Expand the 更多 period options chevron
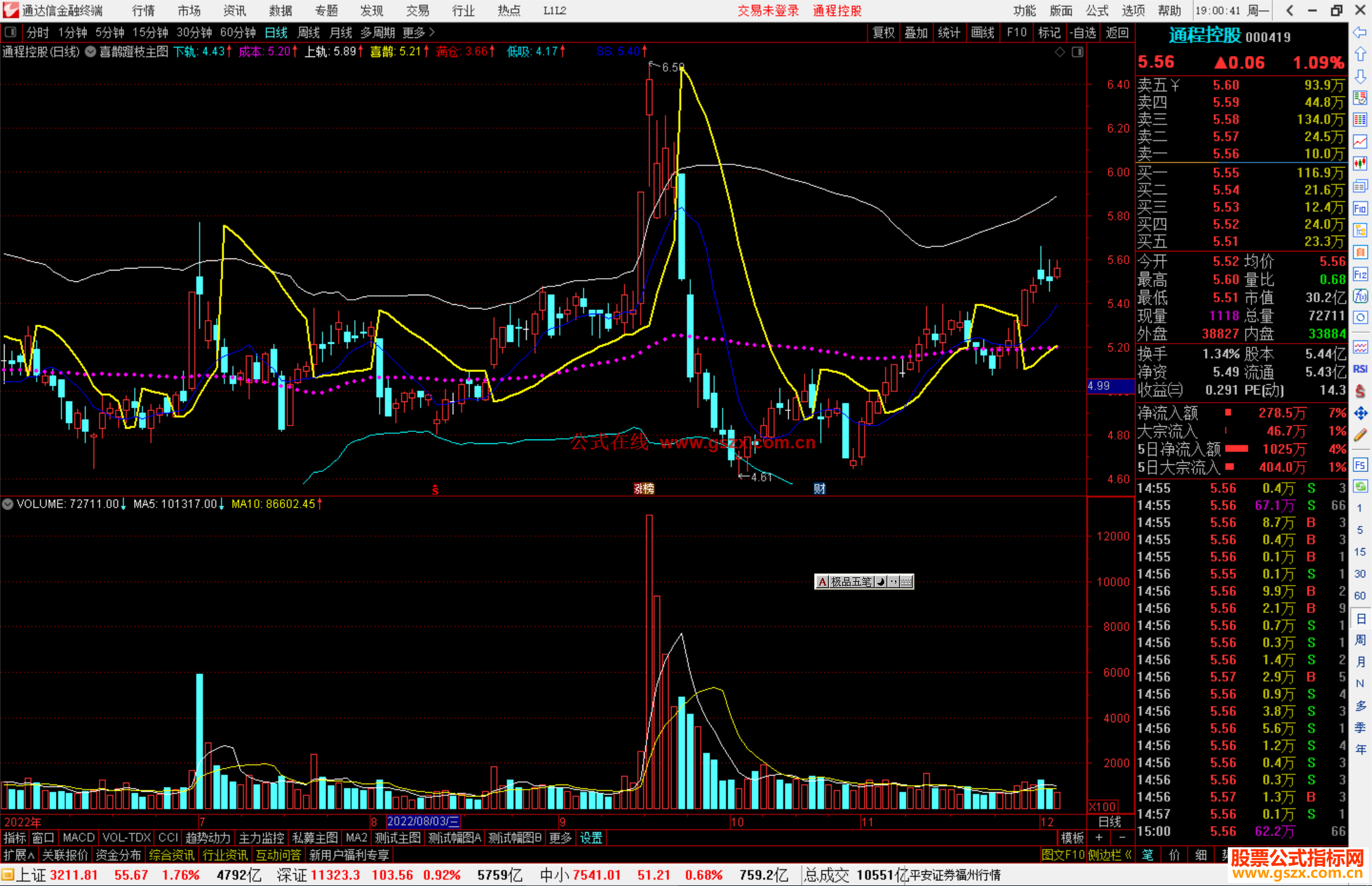This screenshot has height=886, width=1372. pyautogui.click(x=432, y=32)
